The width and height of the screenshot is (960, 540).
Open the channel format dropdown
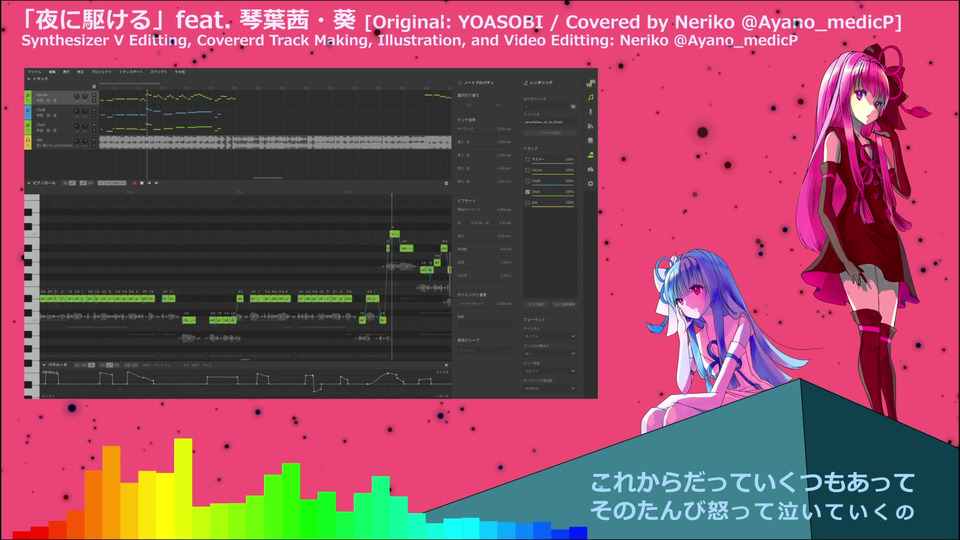(x=550, y=336)
